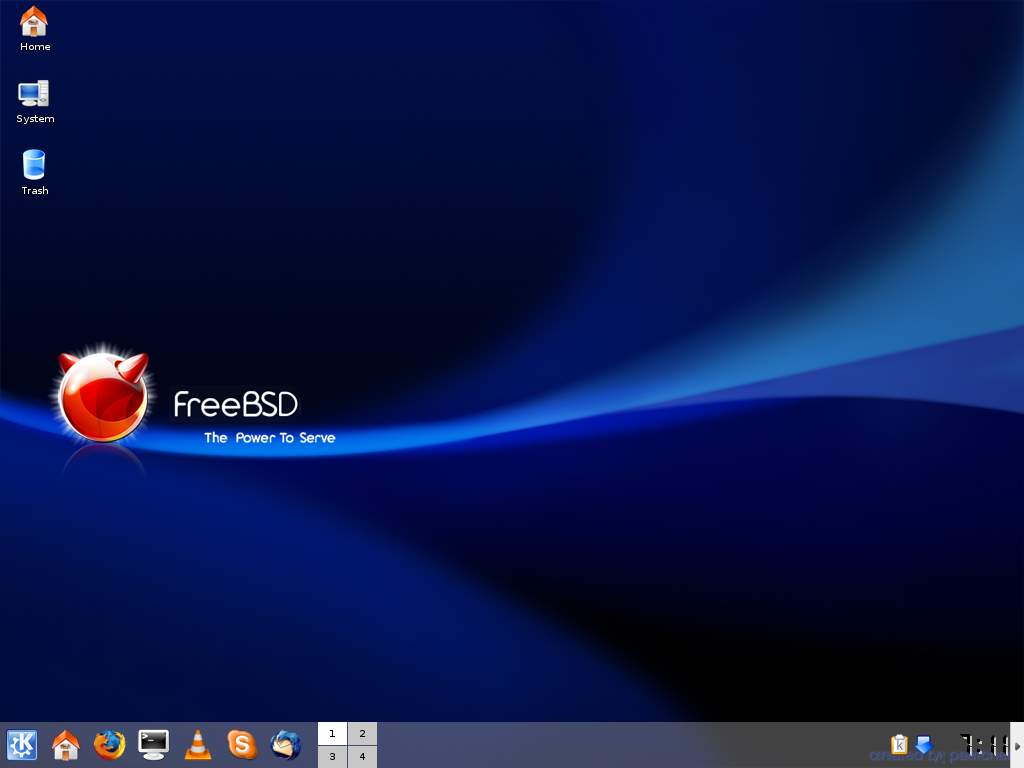Switch to virtual desktop 4
This screenshot has height=768, width=1024.
(362, 757)
